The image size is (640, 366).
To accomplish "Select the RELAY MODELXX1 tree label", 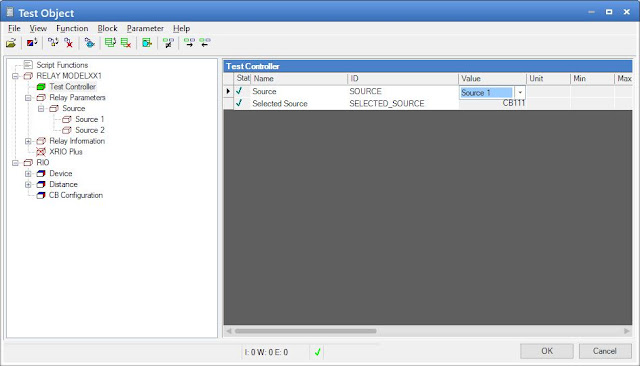I will click(x=69, y=76).
